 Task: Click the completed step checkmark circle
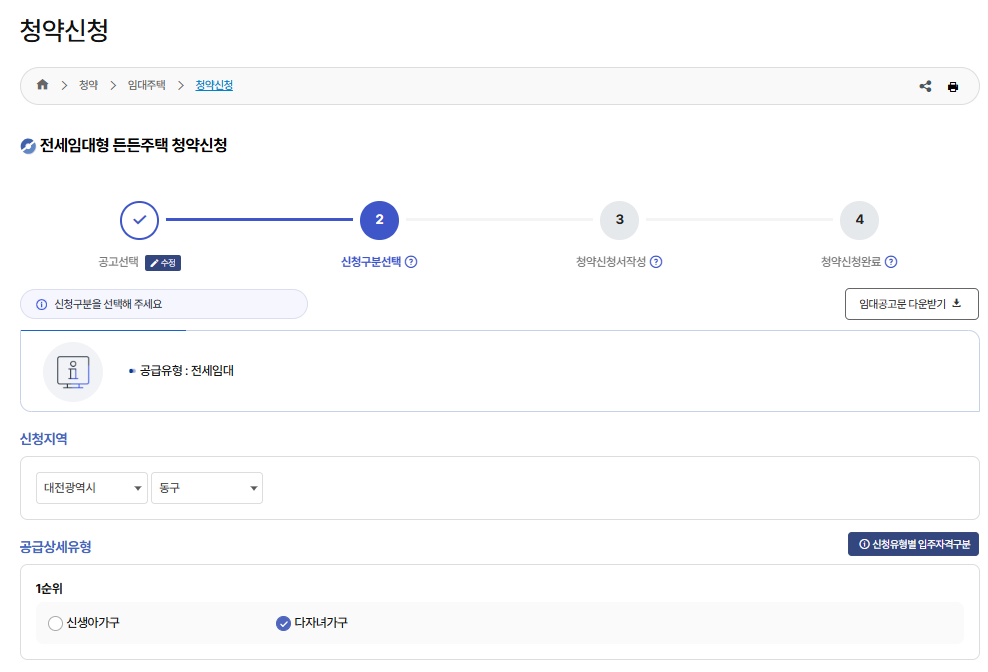pos(139,220)
